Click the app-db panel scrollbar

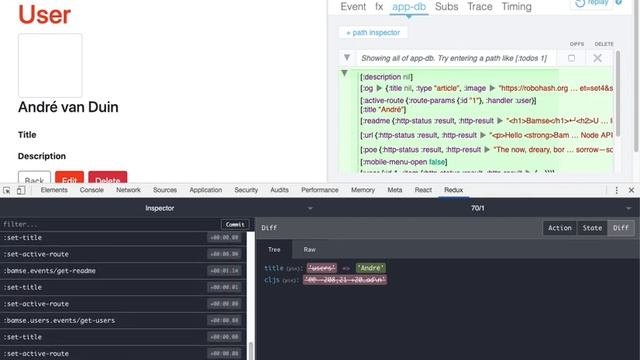tap(618, 94)
